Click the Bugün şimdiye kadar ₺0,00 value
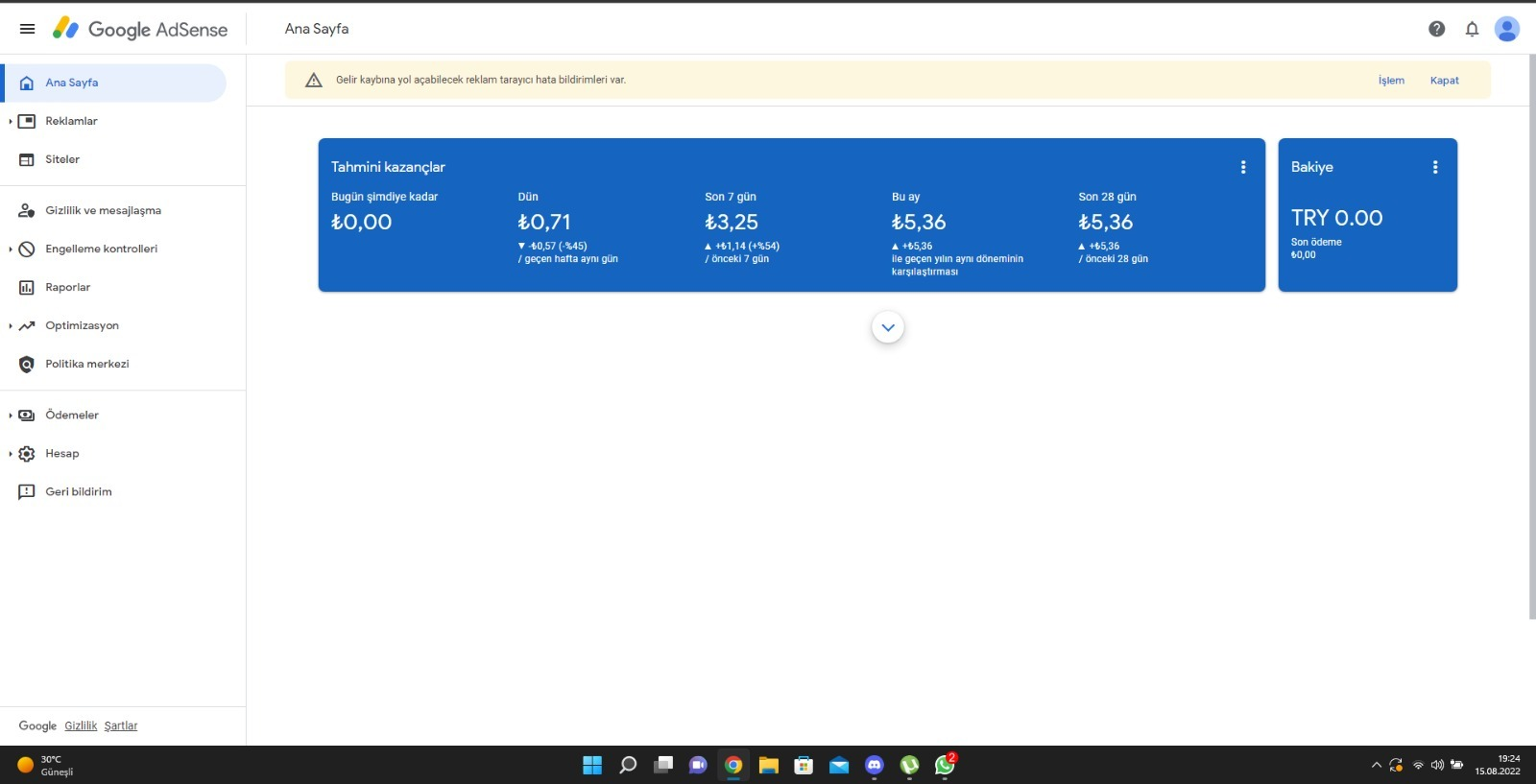 point(361,222)
